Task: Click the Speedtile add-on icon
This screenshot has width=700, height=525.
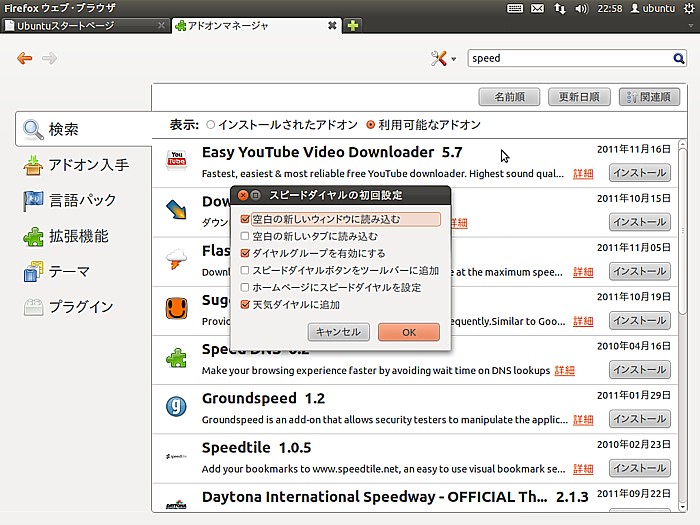Action: (x=176, y=456)
